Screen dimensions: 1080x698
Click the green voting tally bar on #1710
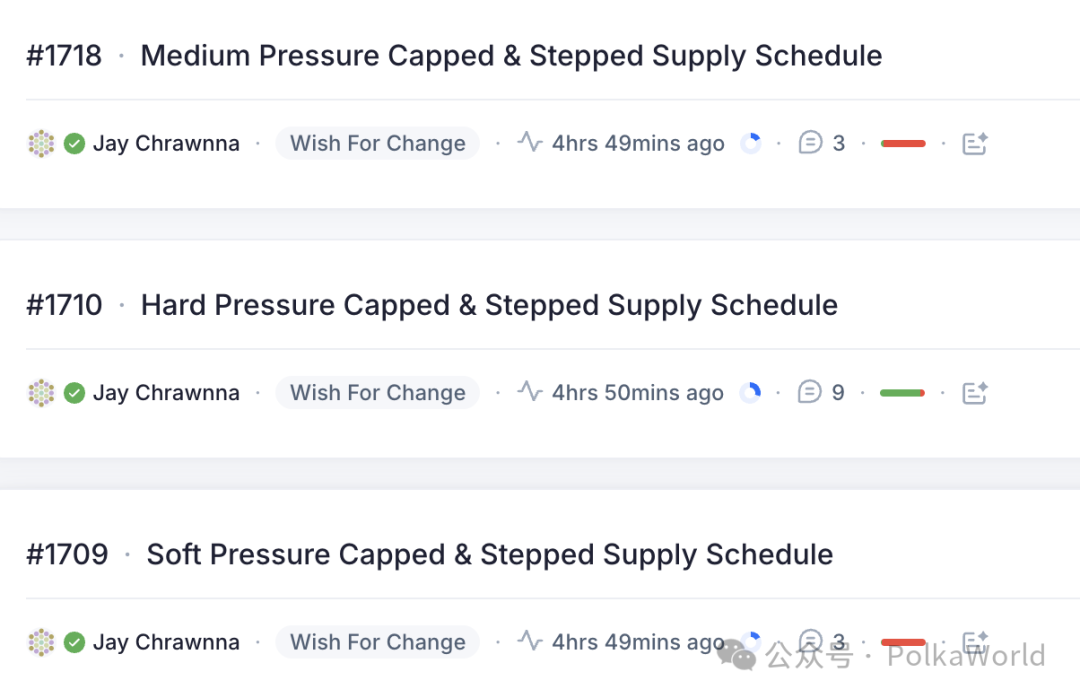pos(901,393)
